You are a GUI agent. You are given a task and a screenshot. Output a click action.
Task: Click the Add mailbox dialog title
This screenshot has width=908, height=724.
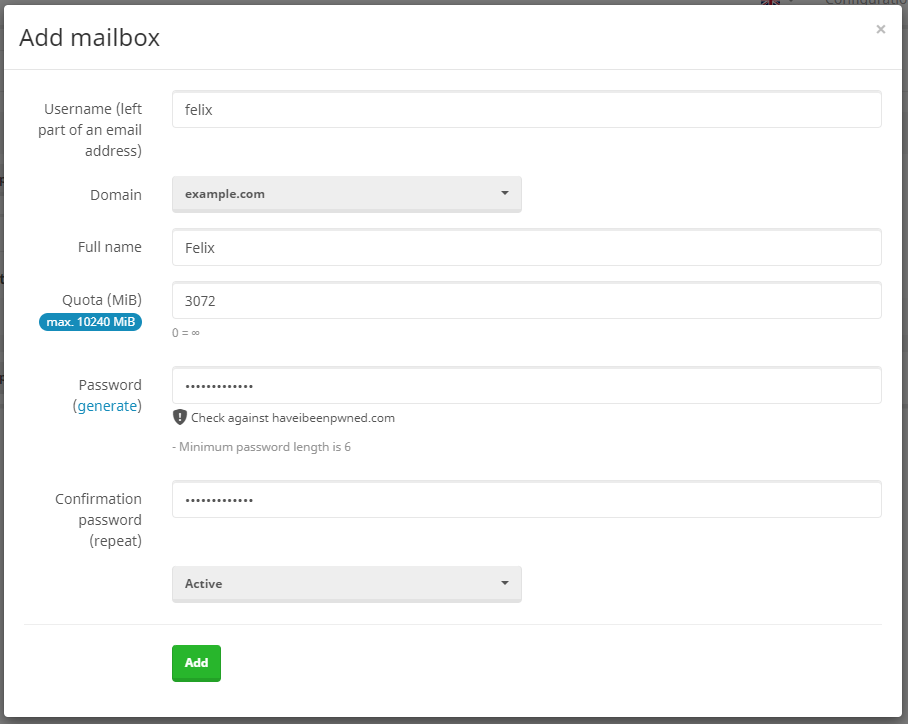(x=89, y=38)
